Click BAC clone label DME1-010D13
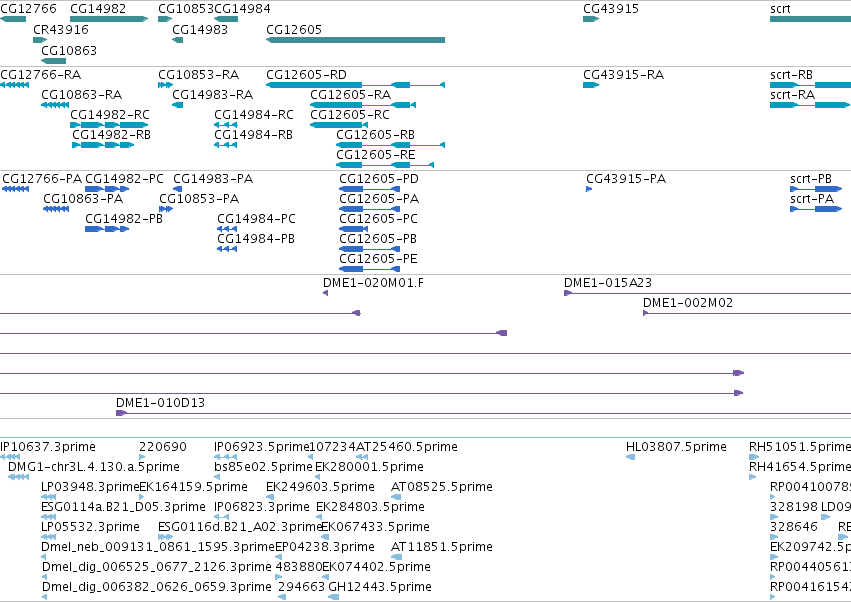 [x=160, y=403]
